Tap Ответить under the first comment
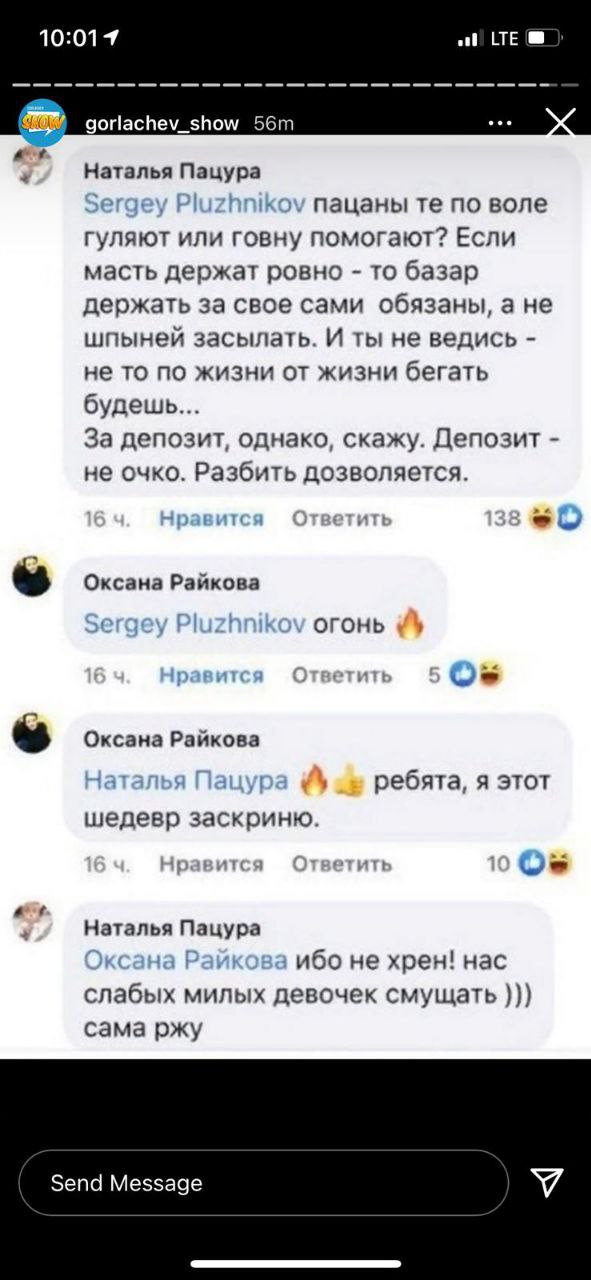Screen dimensions: 591x1280 click(341, 518)
